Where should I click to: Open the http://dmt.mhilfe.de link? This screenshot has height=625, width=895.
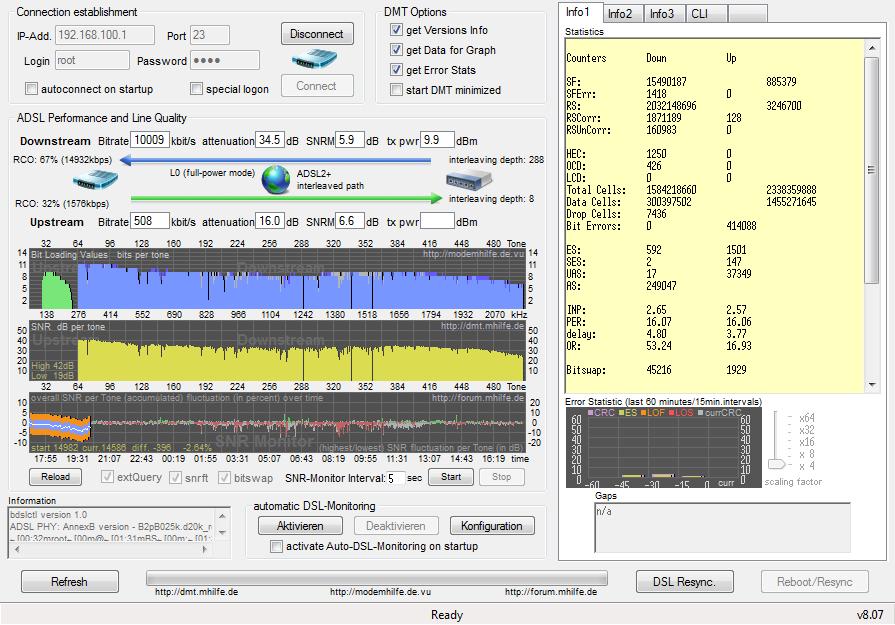tap(196, 592)
